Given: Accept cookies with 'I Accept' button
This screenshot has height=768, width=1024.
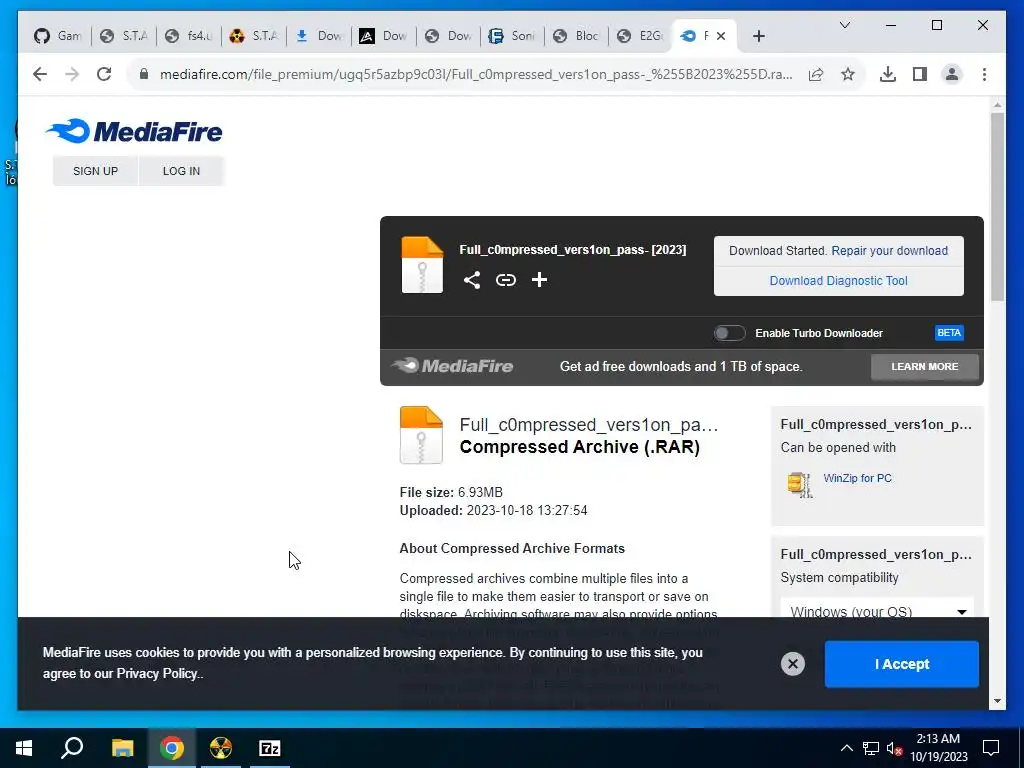Looking at the screenshot, I should (901, 664).
